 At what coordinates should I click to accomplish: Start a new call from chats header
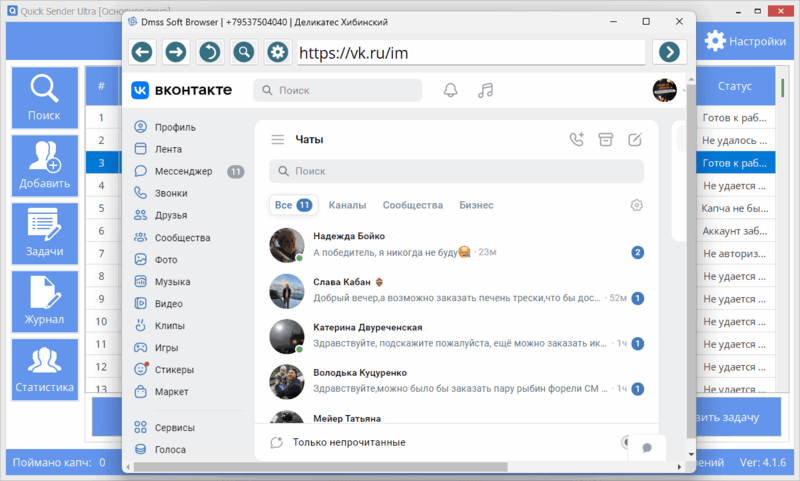[x=576, y=140]
